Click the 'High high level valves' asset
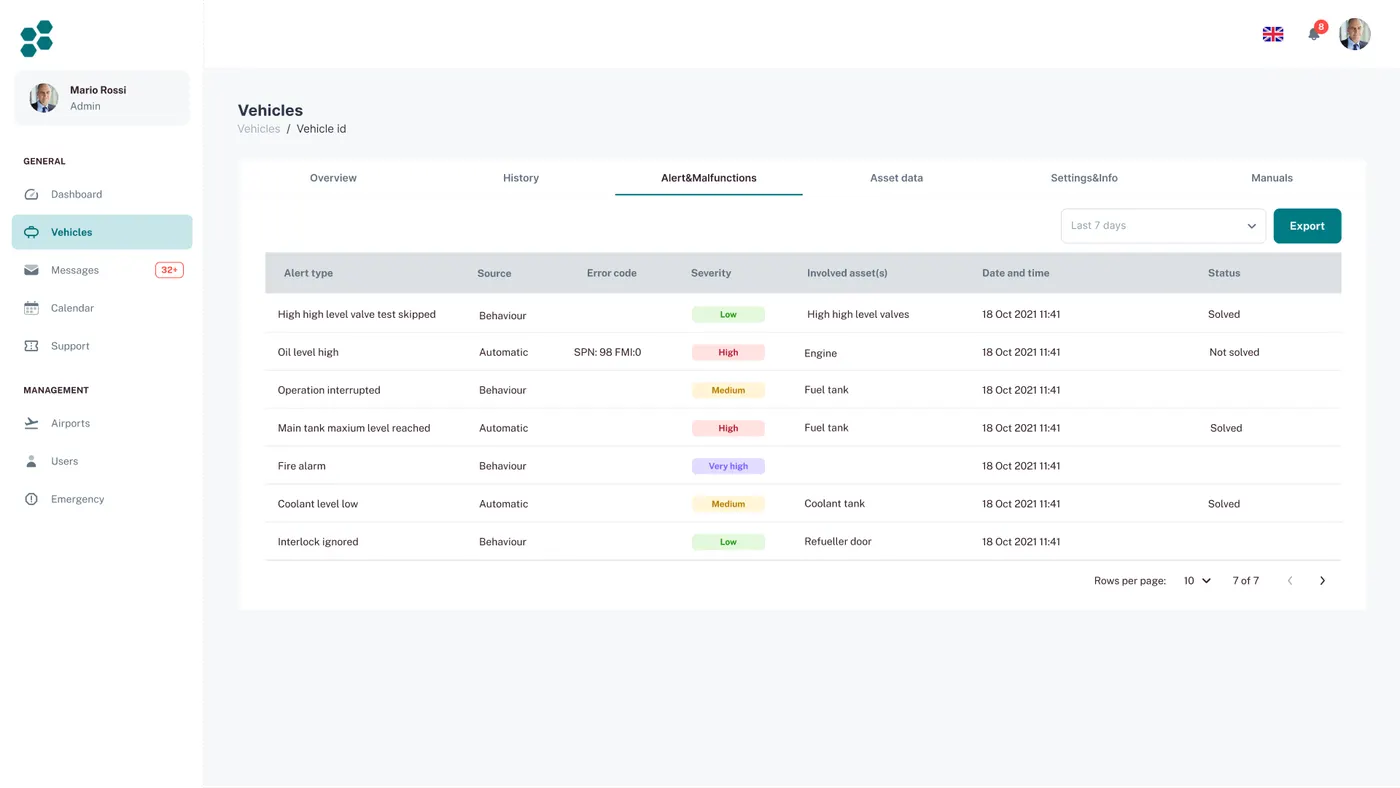This screenshot has height=788, width=1400. click(858, 314)
